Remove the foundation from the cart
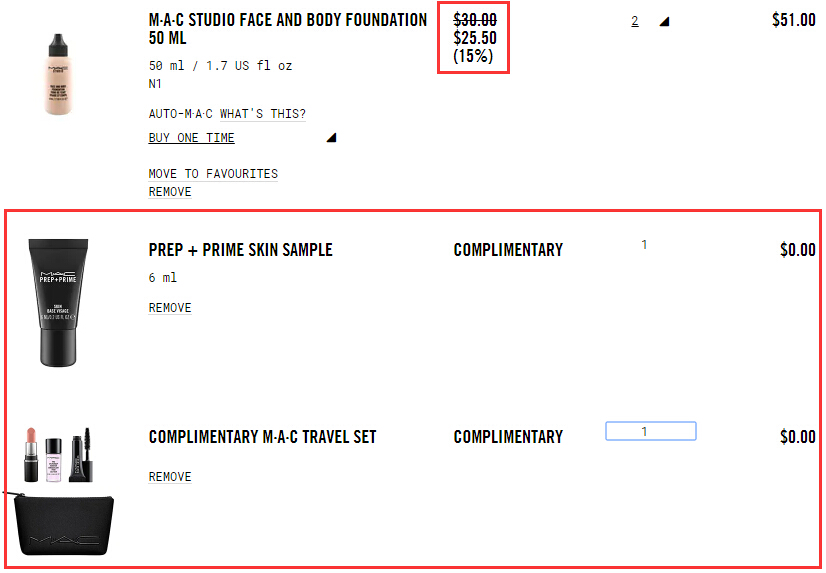Viewport: 826px width, 573px height. pos(170,192)
